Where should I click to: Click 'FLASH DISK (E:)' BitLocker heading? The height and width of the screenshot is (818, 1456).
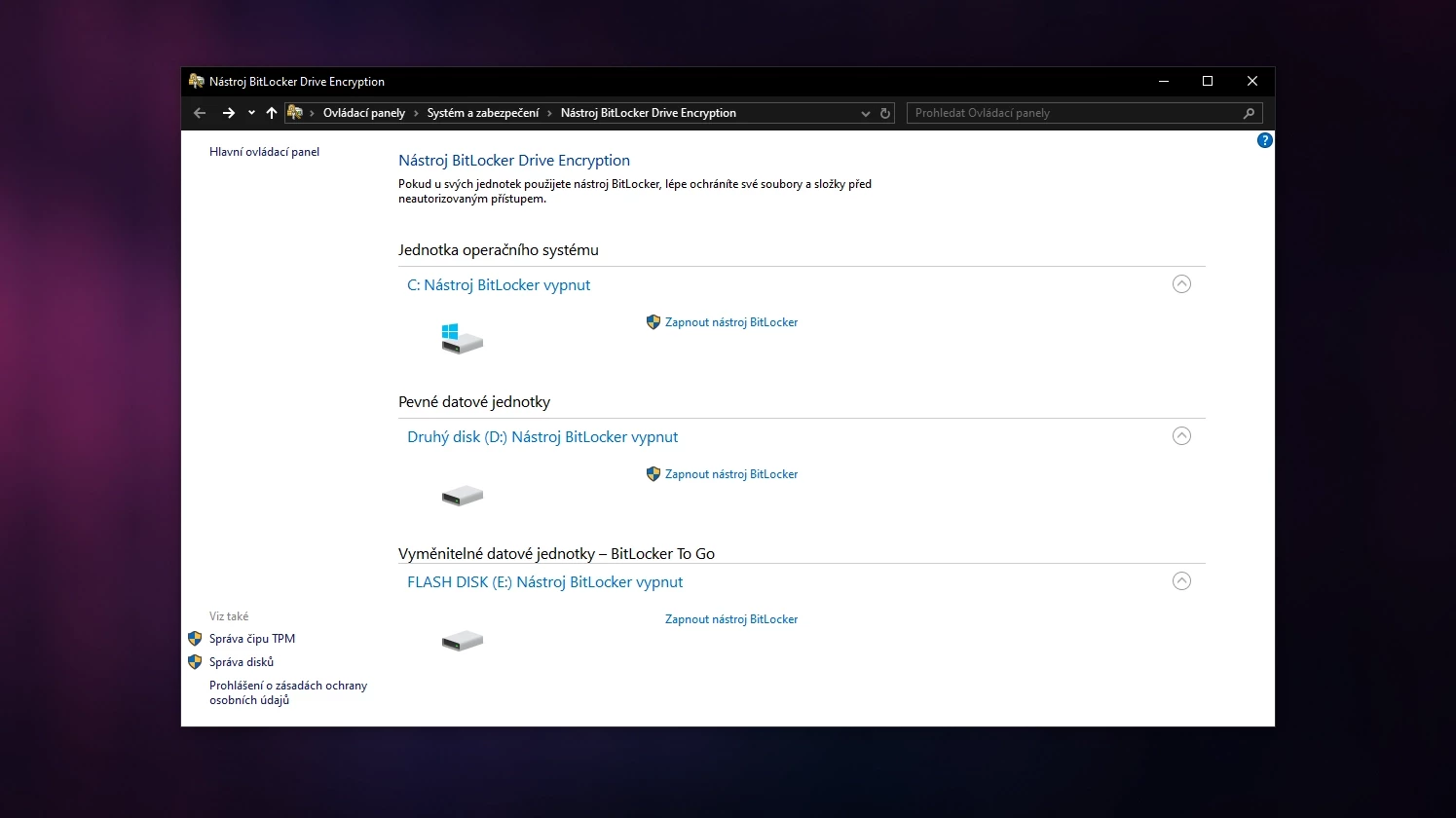click(x=544, y=582)
